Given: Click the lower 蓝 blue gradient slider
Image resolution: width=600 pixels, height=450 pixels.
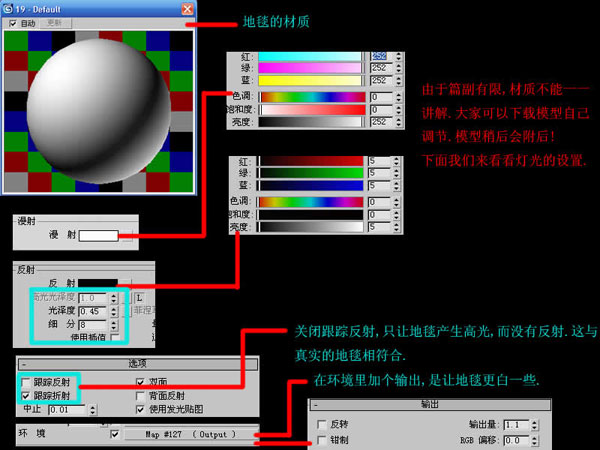Looking at the screenshot, I should tap(311, 186).
